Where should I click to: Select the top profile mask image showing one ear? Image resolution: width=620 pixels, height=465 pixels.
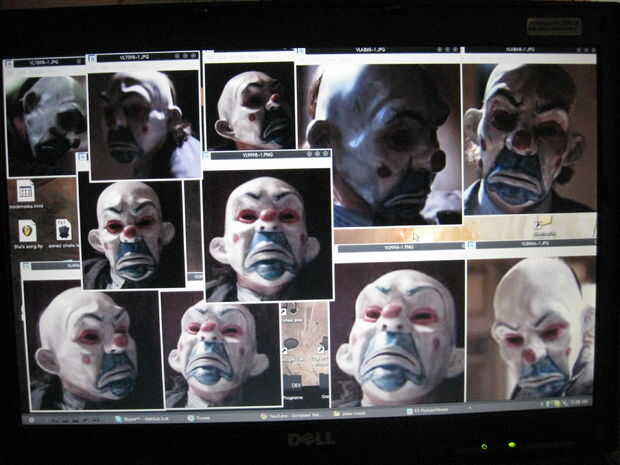[250, 106]
